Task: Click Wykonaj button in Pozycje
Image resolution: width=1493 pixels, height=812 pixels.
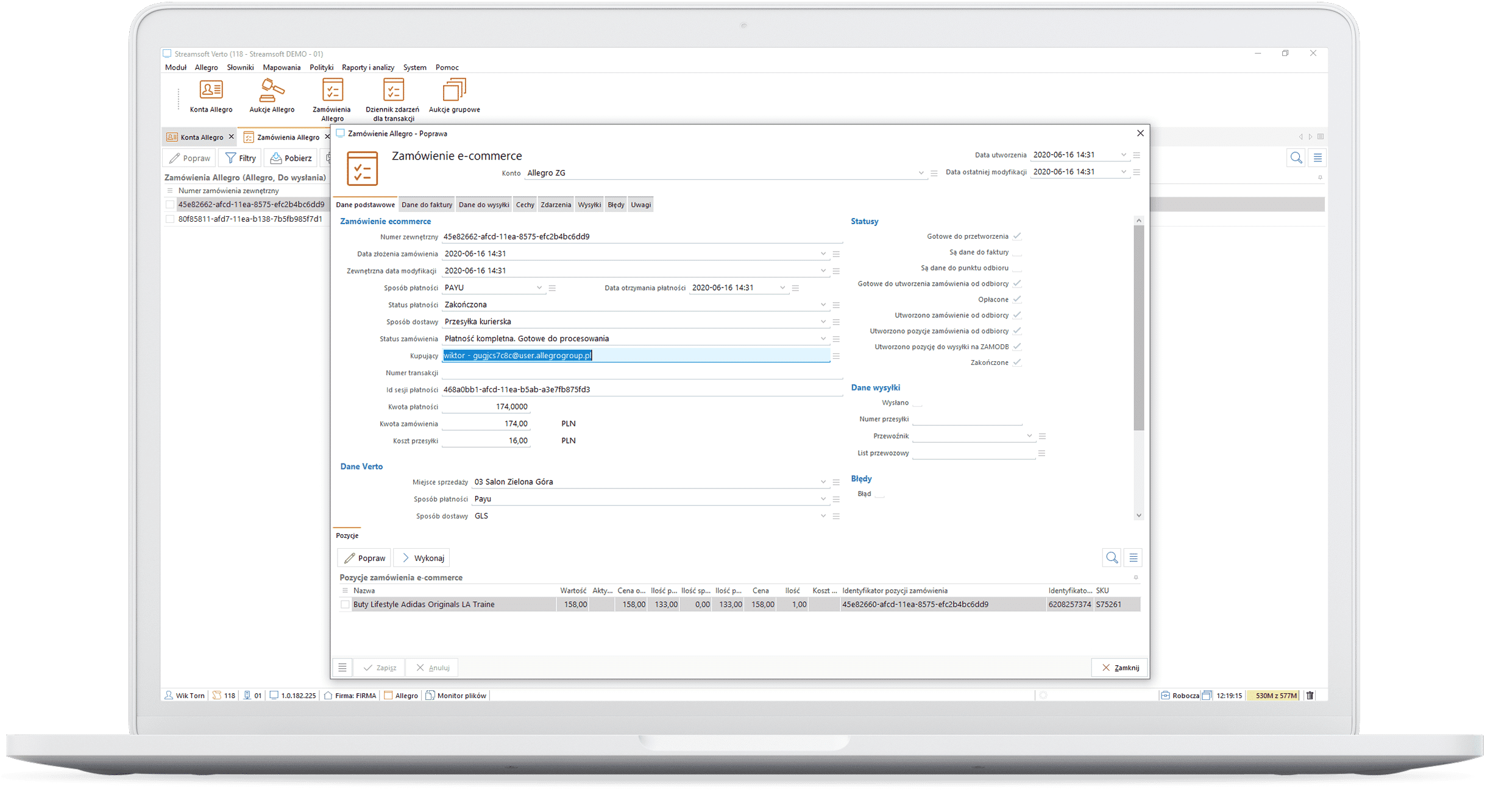Action: pyautogui.click(x=422, y=558)
